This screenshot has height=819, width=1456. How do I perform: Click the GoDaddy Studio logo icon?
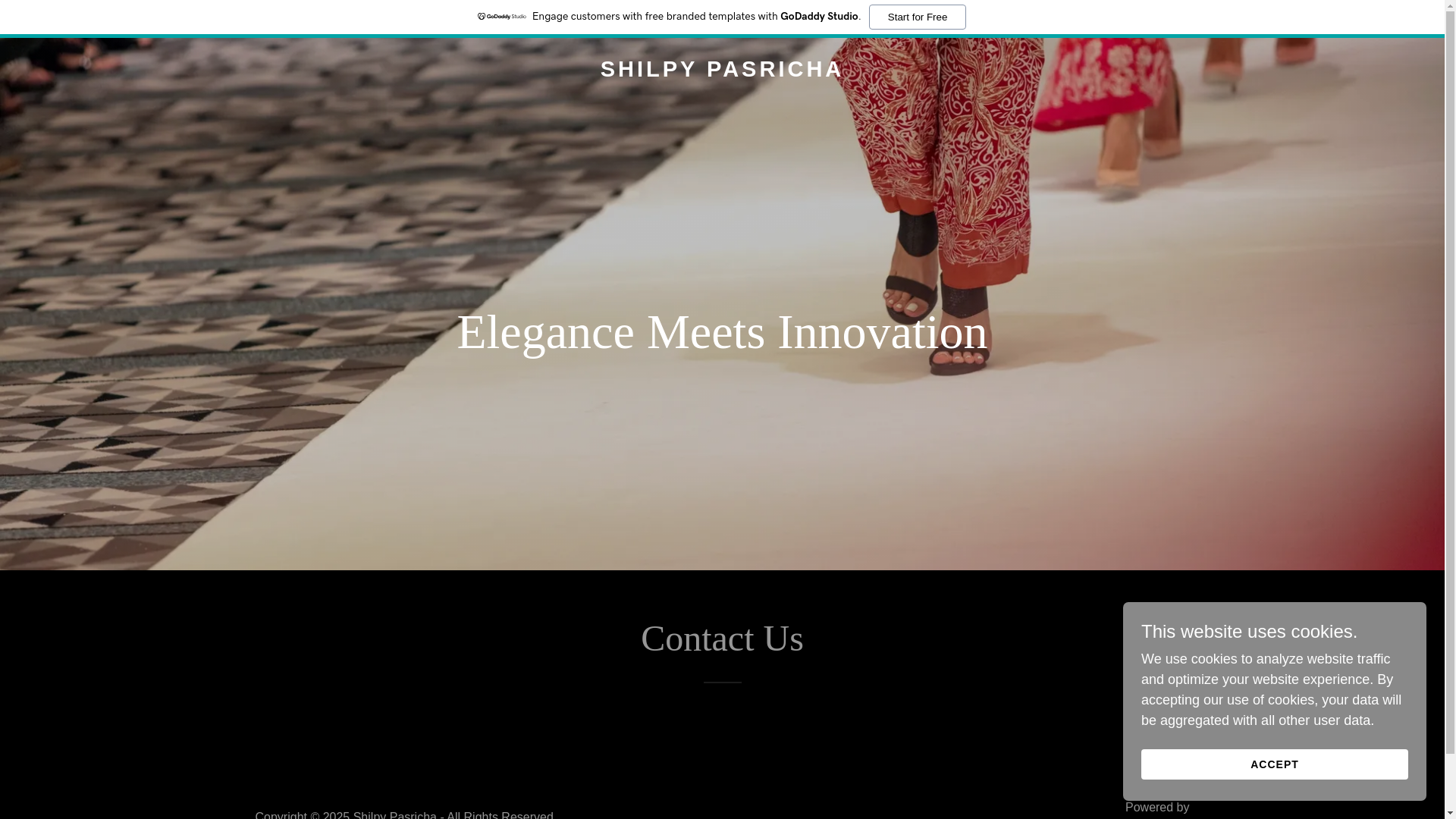(501, 17)
